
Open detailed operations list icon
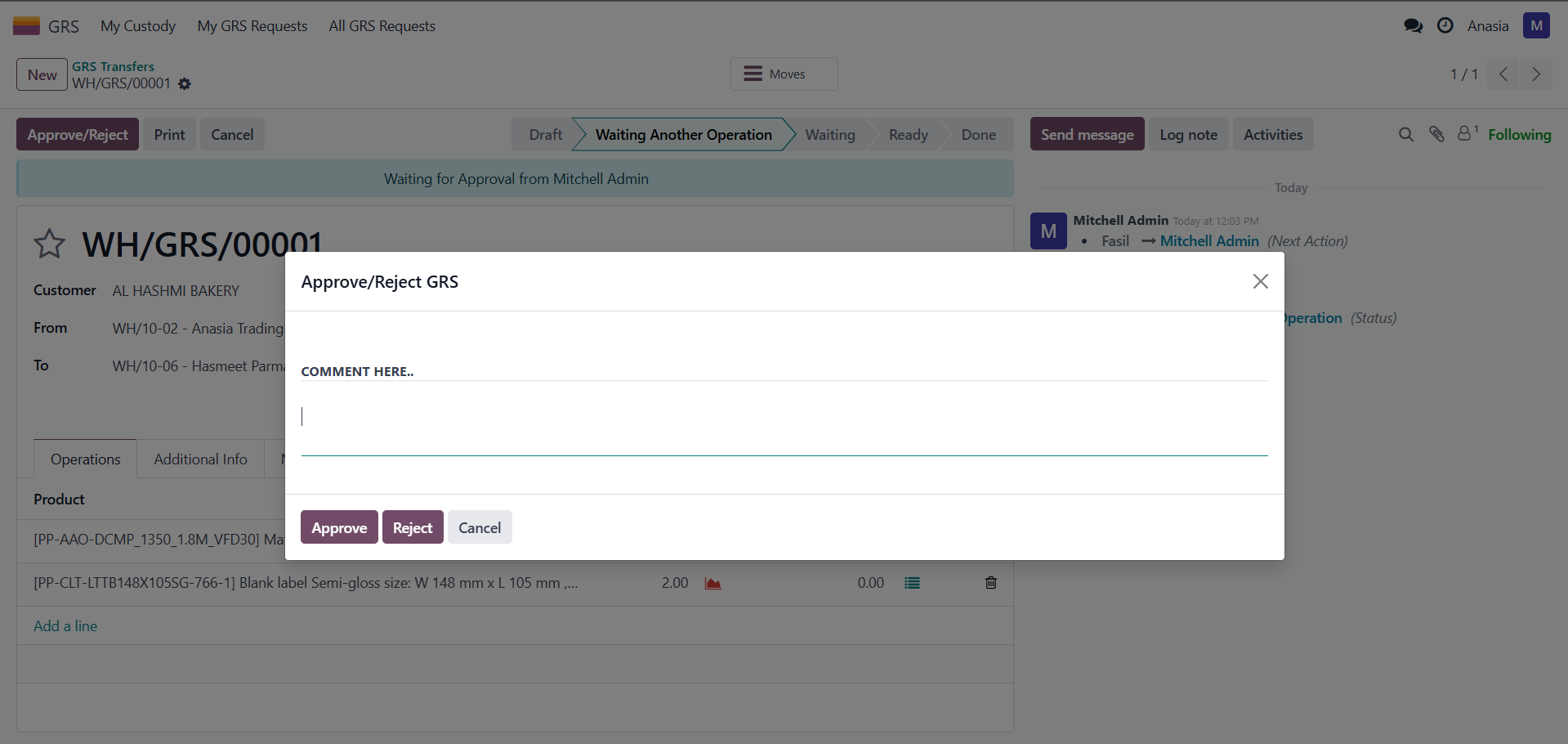(x=912, y=583)
